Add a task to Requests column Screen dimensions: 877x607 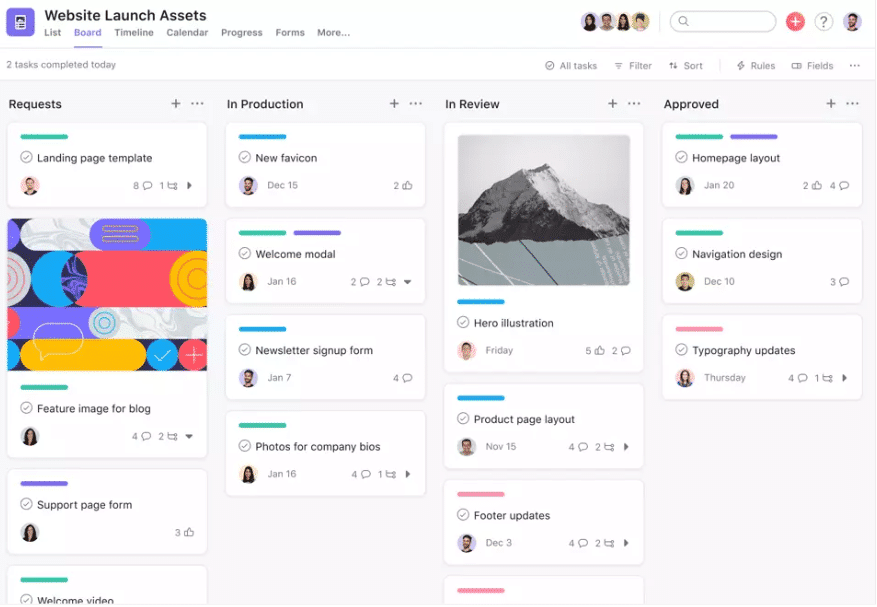176,104
